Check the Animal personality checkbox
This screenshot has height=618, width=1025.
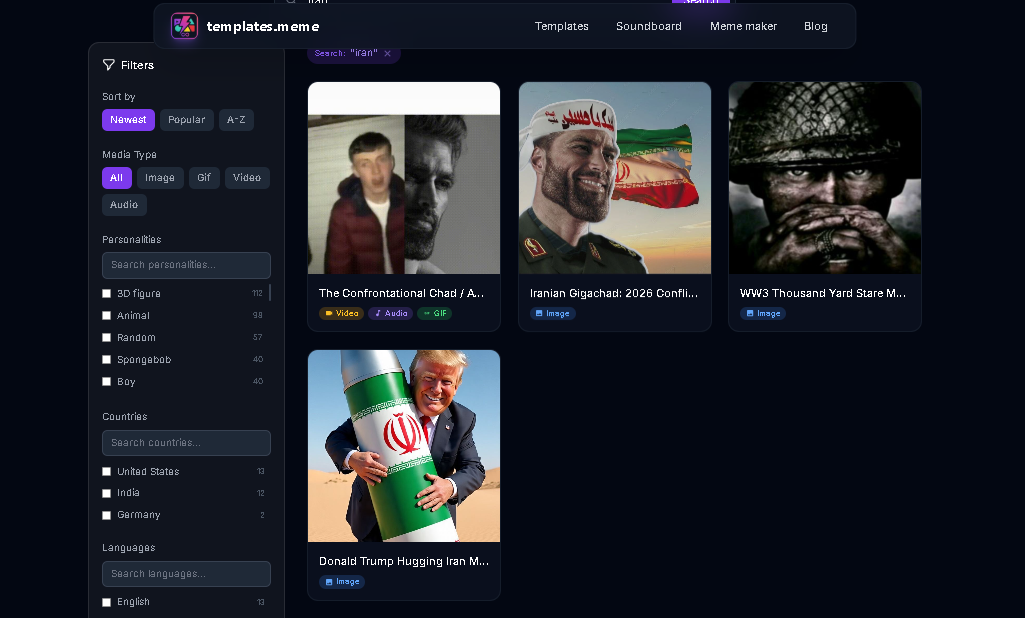point(107,315)
